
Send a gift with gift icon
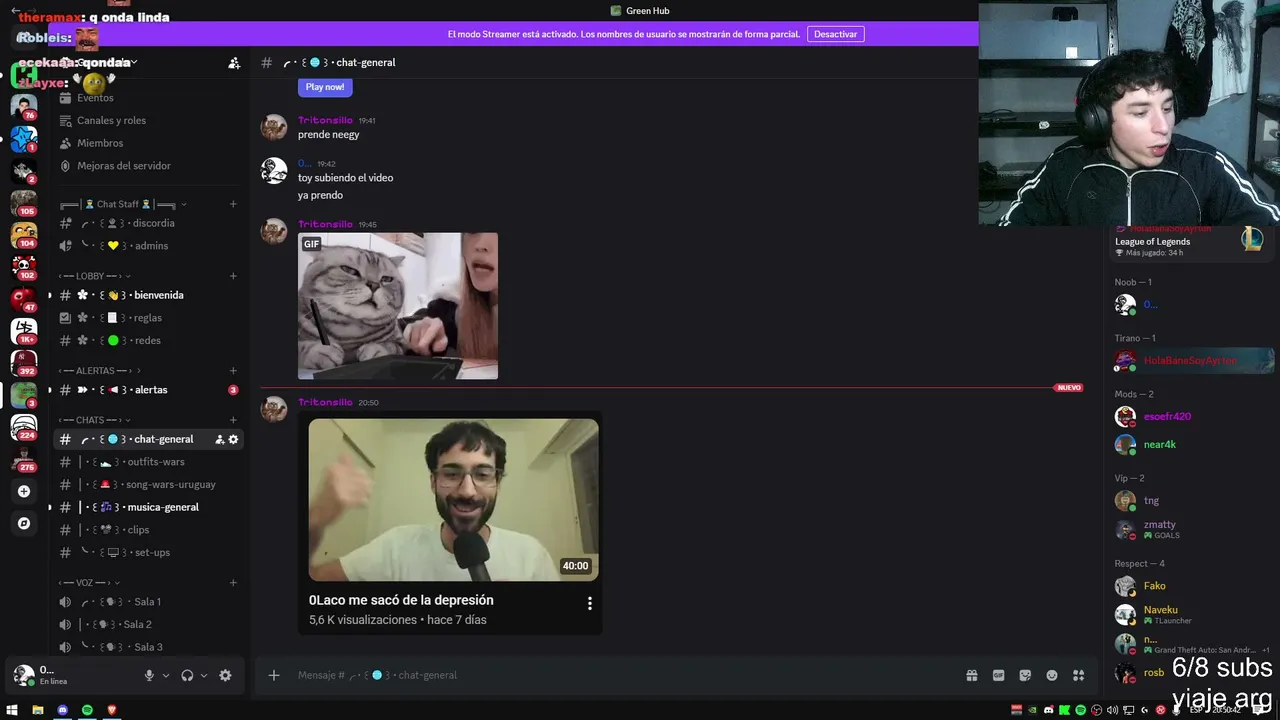click(971, 675)
